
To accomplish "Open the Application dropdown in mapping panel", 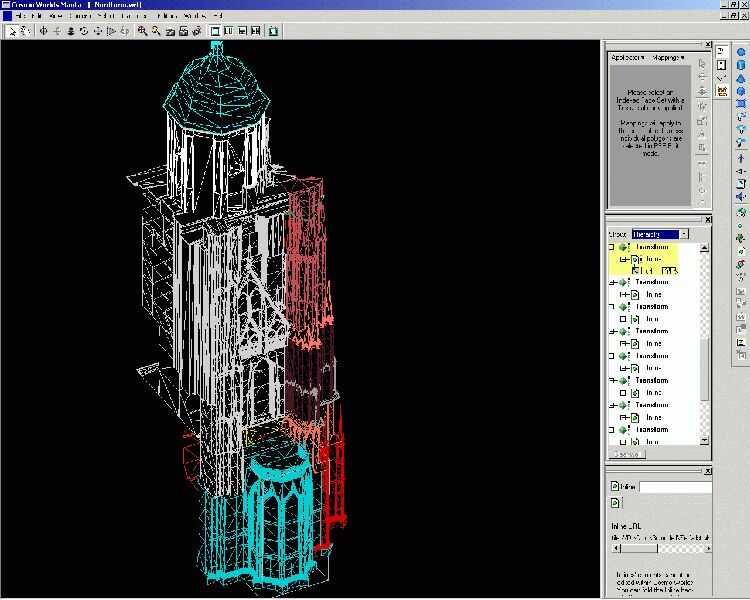I will (630, 58).
